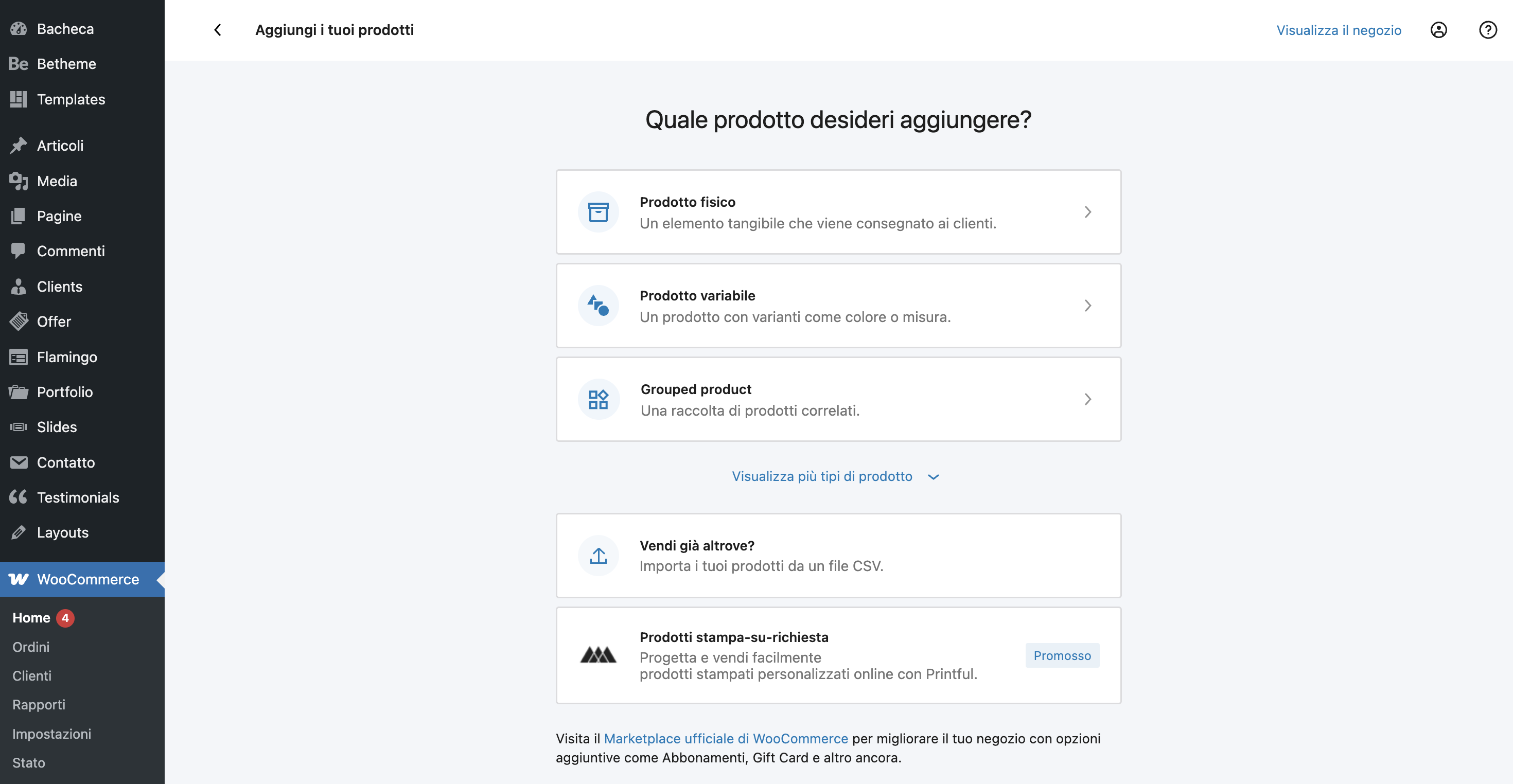The width and height of the screenshot is (1513, 784).
Task: Click the back arrow icon in header
Action: click(x=217, y=30)
